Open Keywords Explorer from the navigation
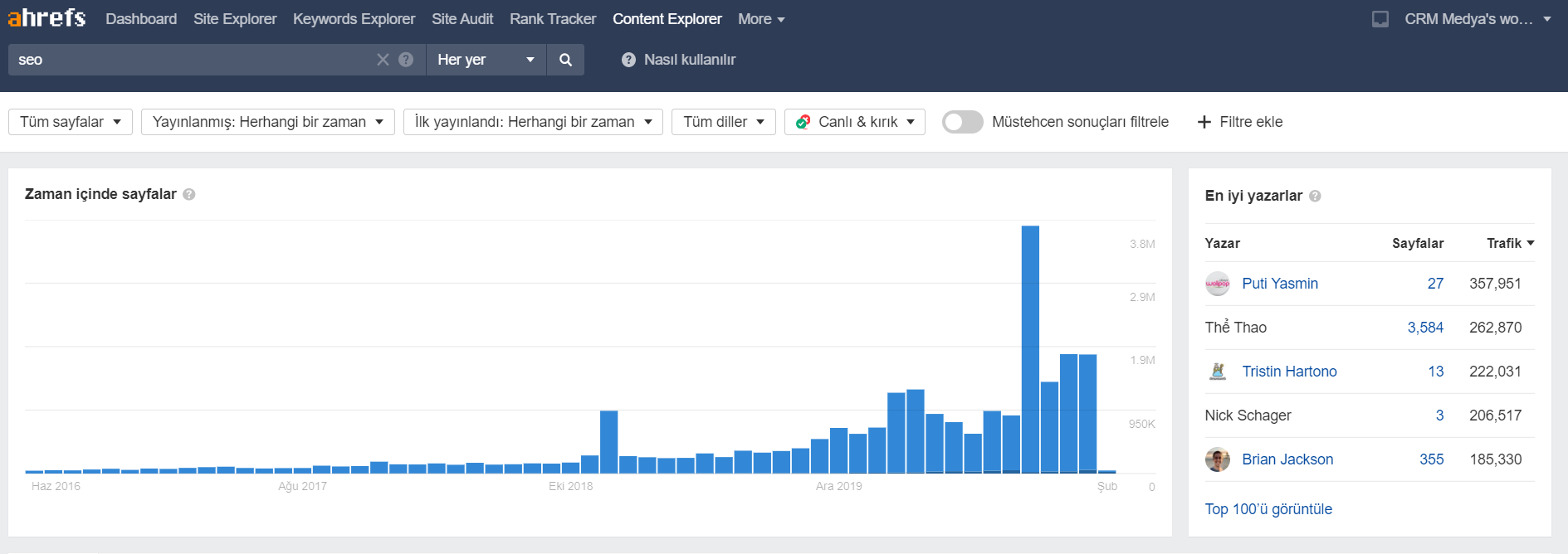Image resolution: width=1568 pixels, height=554 pixels. (x=354, y=19)
